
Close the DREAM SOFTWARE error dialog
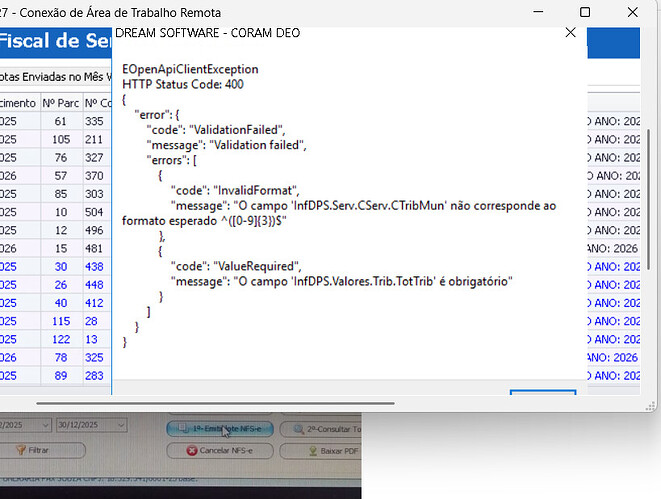tap(570, 32)
